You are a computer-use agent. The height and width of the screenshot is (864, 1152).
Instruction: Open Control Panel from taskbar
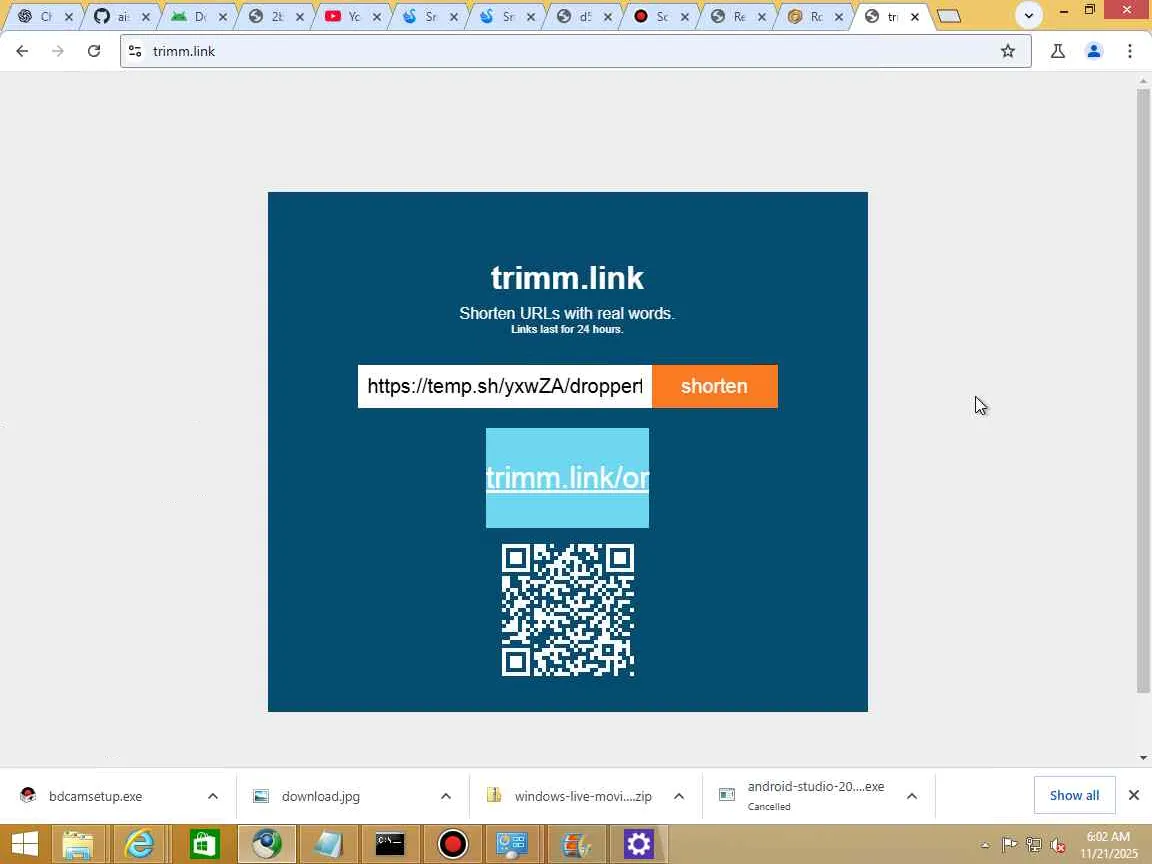tap(512, 845)
